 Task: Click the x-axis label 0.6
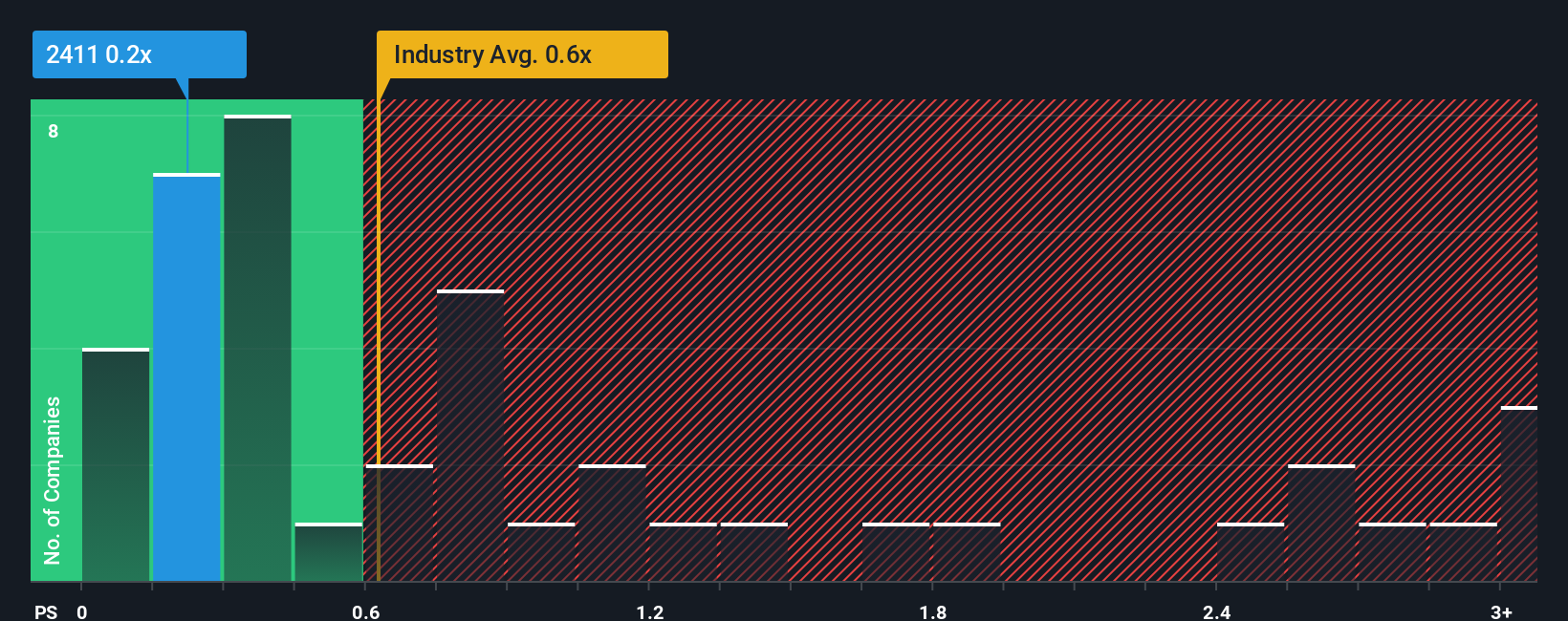point(365,611)
